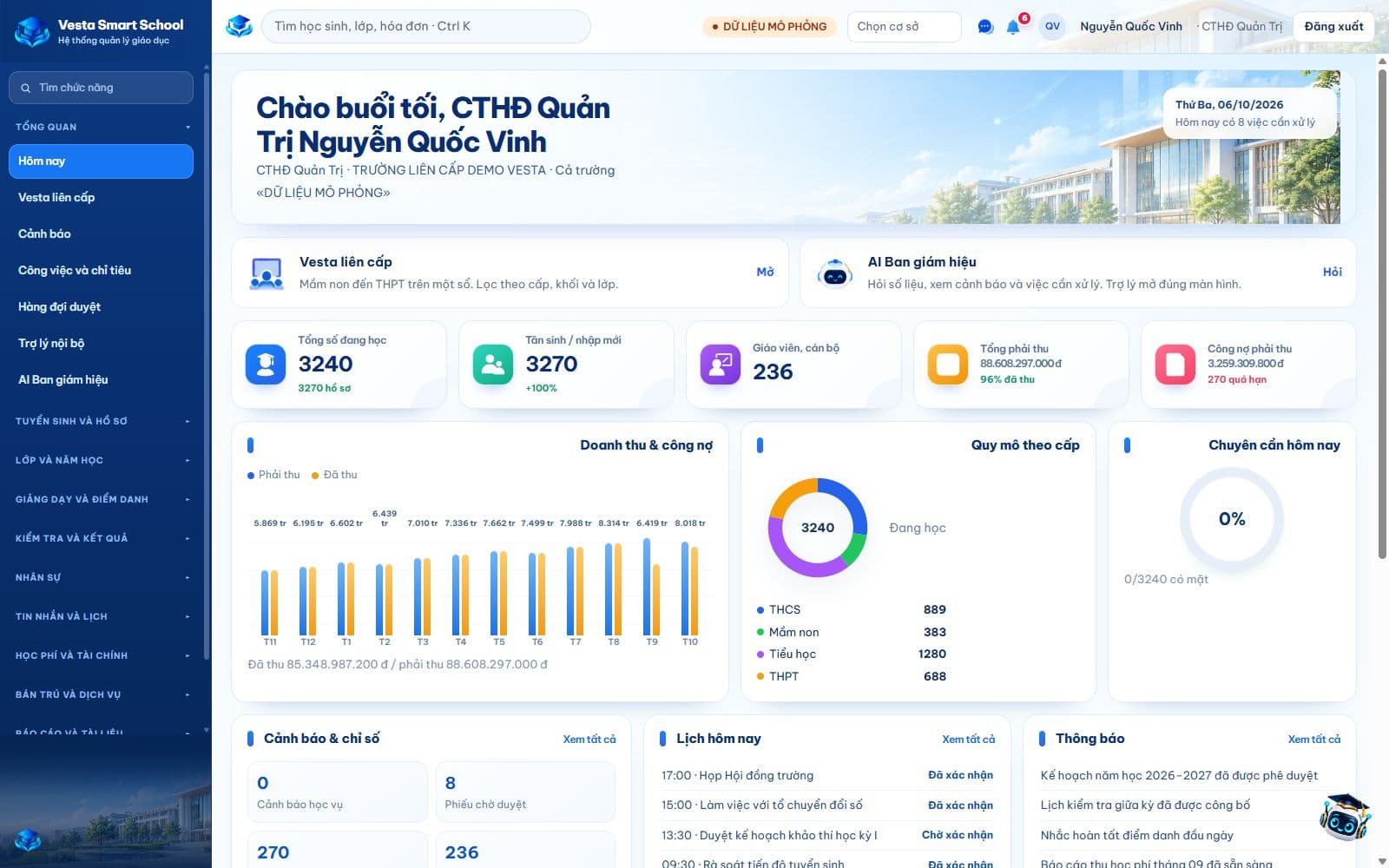
Task: Click the robot icon on AI Ban giám hiệu card
Action: click(834, 273)
